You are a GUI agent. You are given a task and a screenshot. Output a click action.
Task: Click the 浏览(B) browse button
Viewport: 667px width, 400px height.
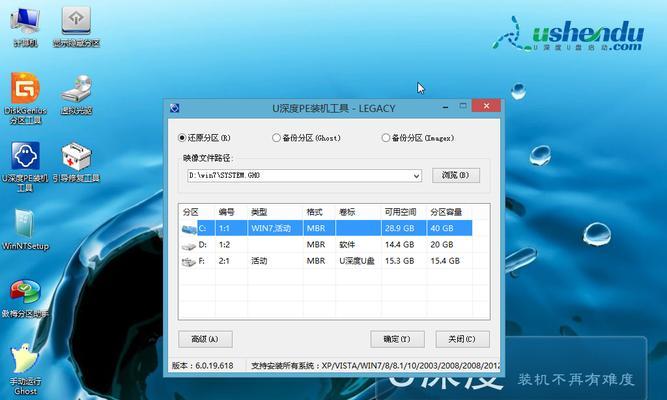[x=456, y=175]
